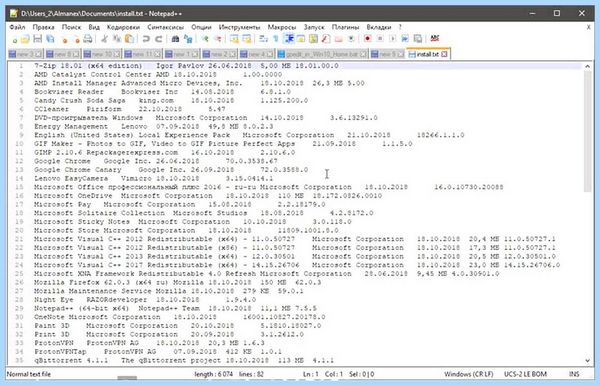Viewport: 600px width, 386px height.
Task: Click the ABC spell check icon
Action: [x=435, y=38]
